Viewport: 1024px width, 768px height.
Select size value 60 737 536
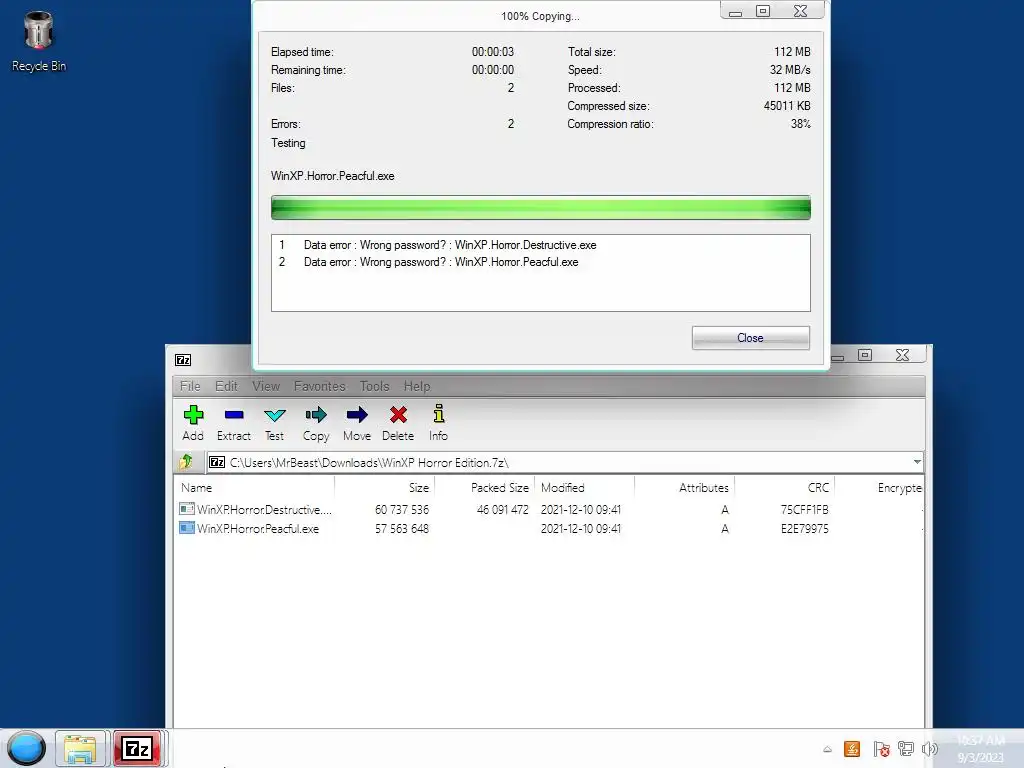point(402,509)
